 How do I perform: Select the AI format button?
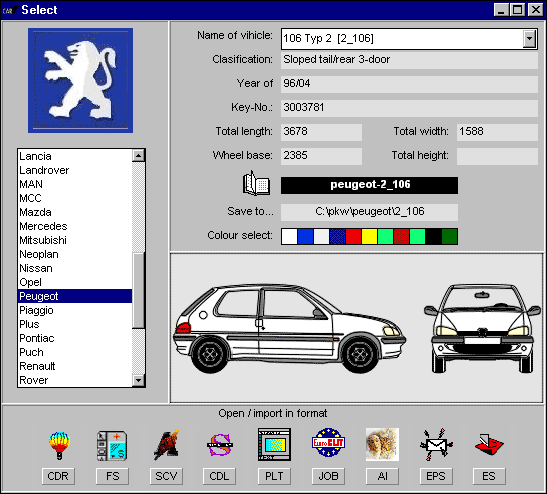click(x=382, y=476)
